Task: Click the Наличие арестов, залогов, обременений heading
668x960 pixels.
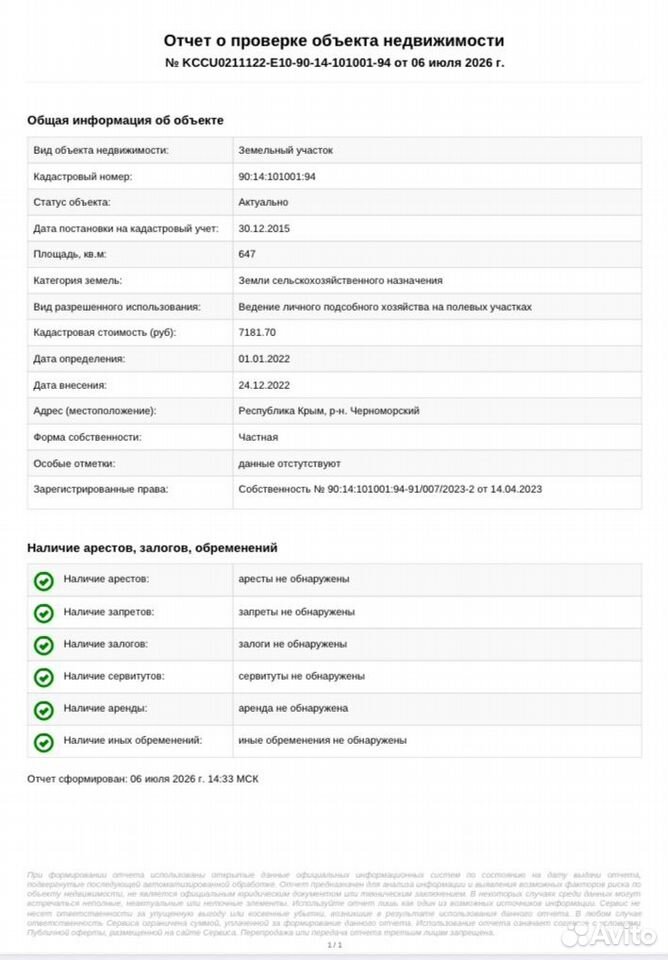Action: (152, 548)
